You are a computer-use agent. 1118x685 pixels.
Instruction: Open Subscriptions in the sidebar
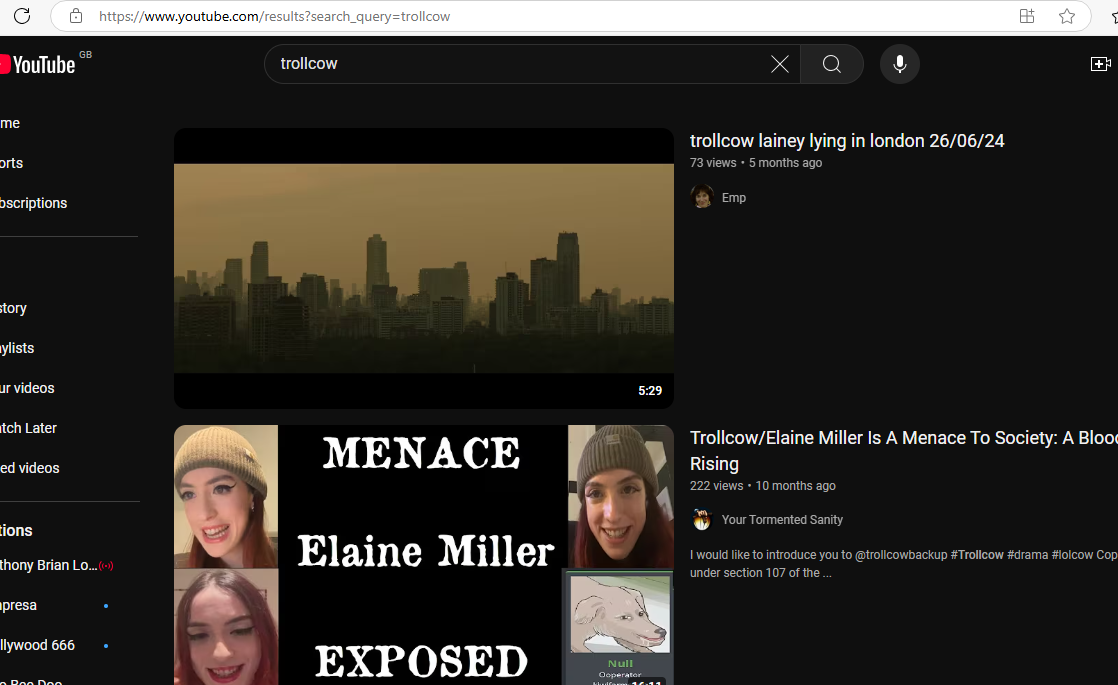pyautogui.click(x=34, y=203)
